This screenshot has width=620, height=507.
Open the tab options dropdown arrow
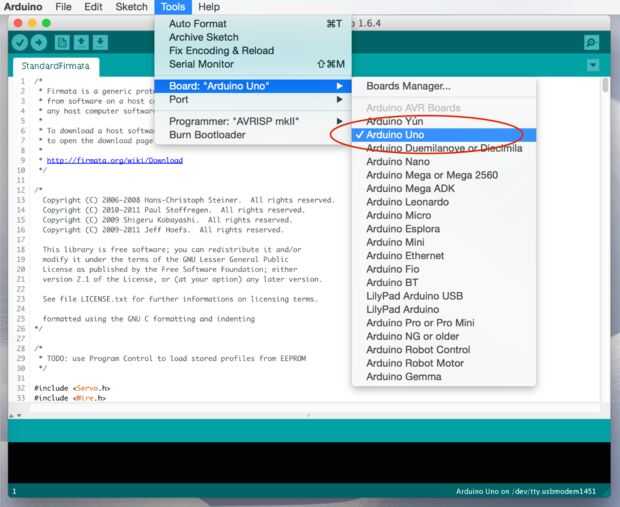[593, 65]
